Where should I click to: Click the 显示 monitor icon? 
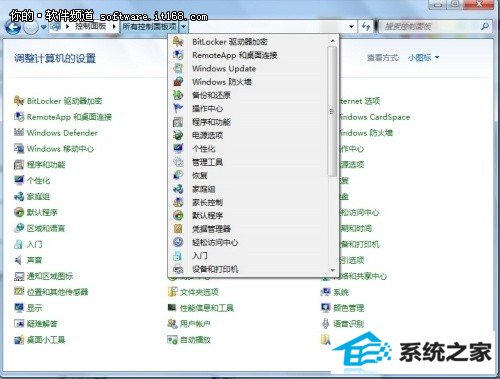(x=19, y=308)
